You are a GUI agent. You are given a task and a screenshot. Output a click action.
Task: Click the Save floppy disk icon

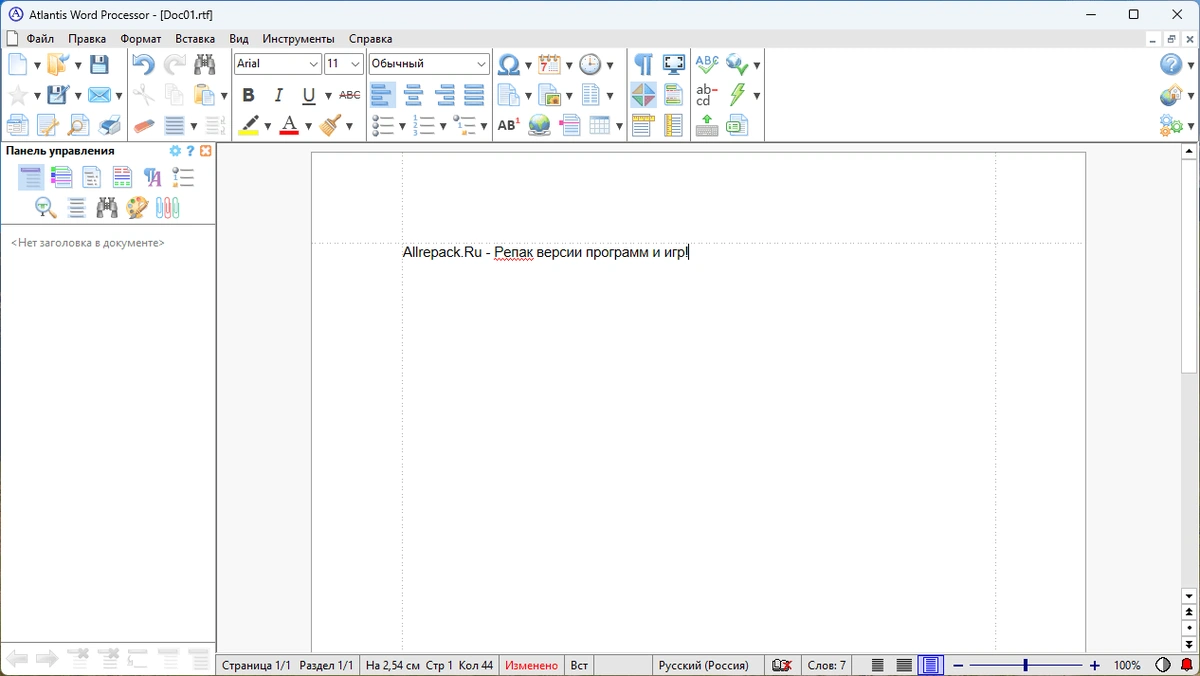pos(99,64)
